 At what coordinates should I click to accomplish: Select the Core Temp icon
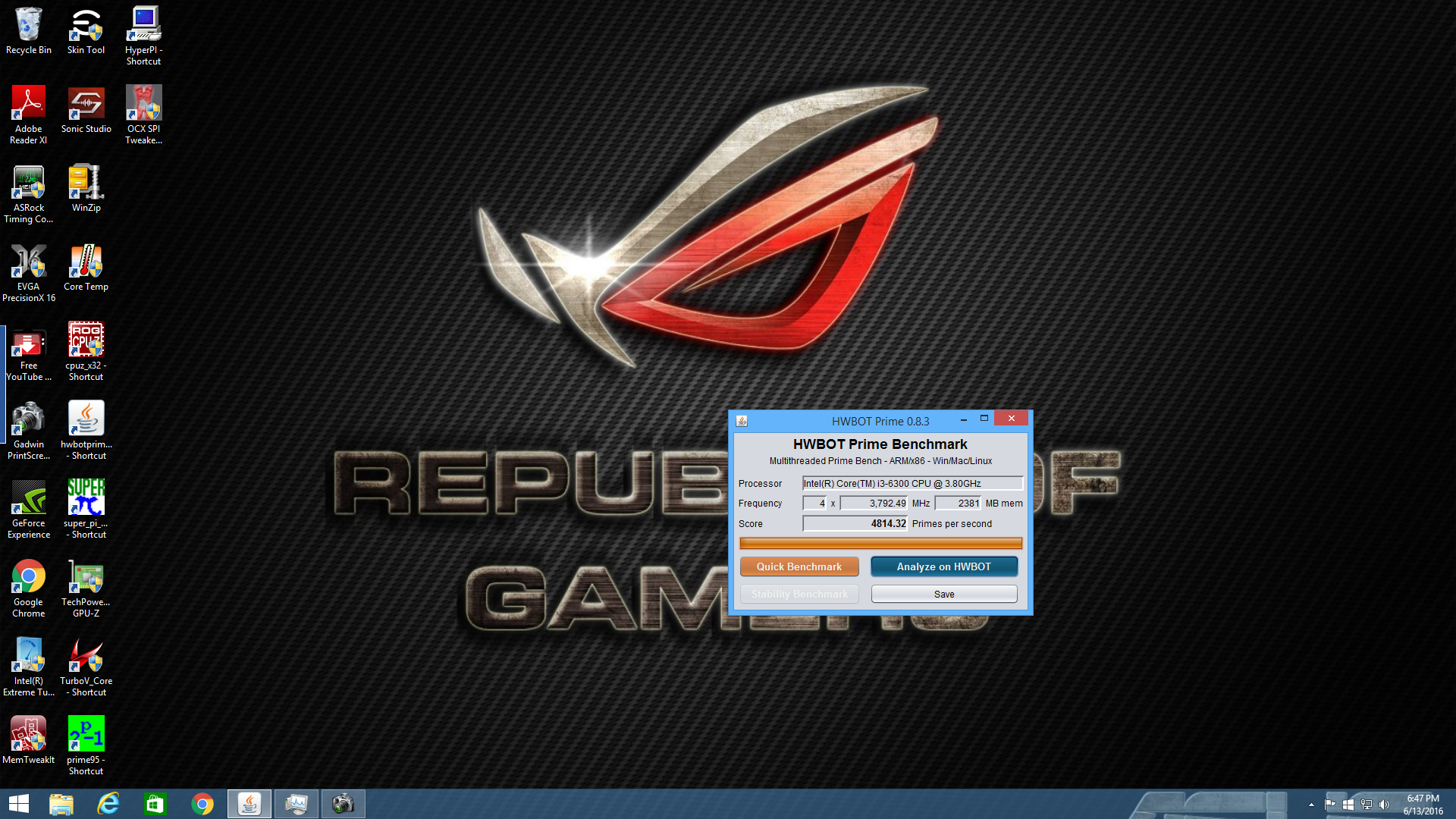click(x=86, y=267)
